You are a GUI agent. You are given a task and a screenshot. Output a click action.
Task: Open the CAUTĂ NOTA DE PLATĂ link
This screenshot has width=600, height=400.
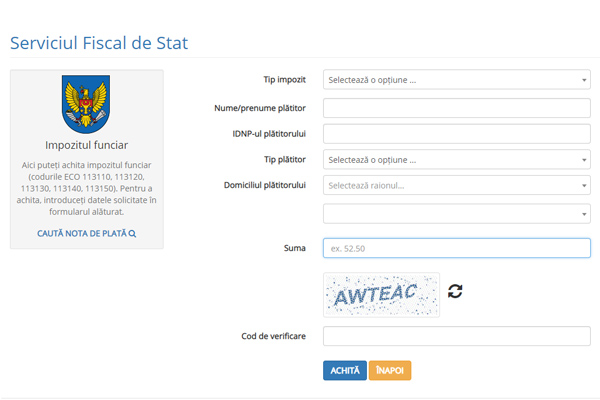[x=86, y=233]
